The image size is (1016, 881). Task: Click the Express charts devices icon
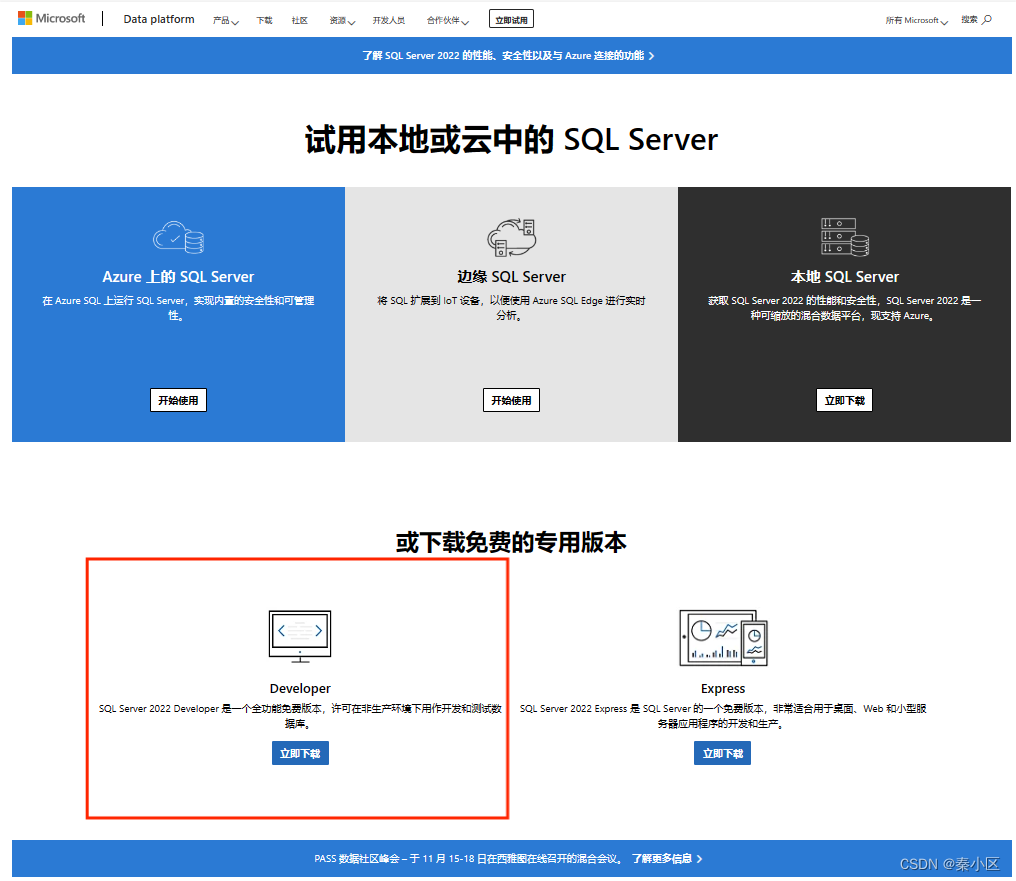point(723,638)
